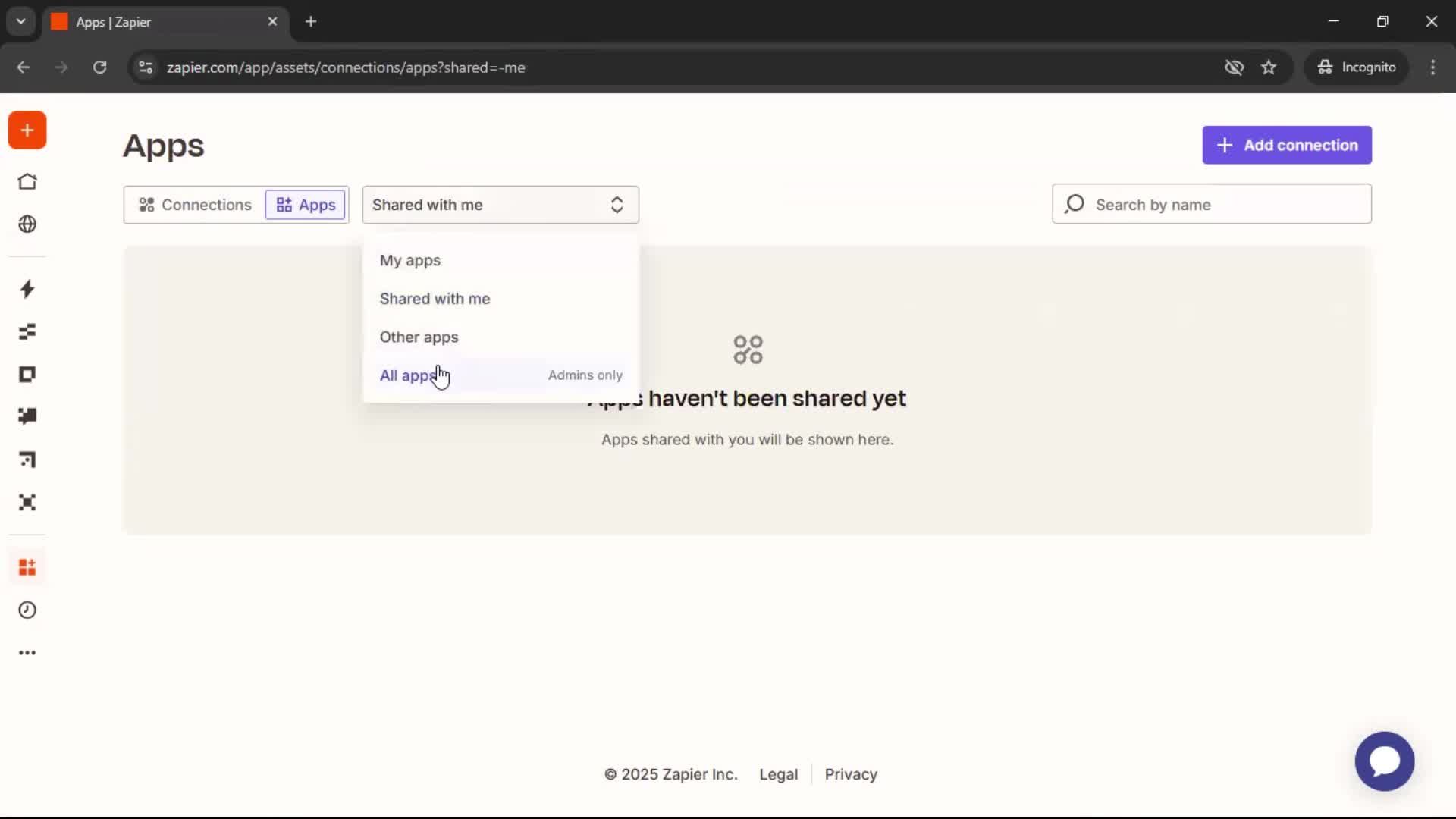Switch to Connections view
Screen dimensions: 1456x819
(195, 205)
